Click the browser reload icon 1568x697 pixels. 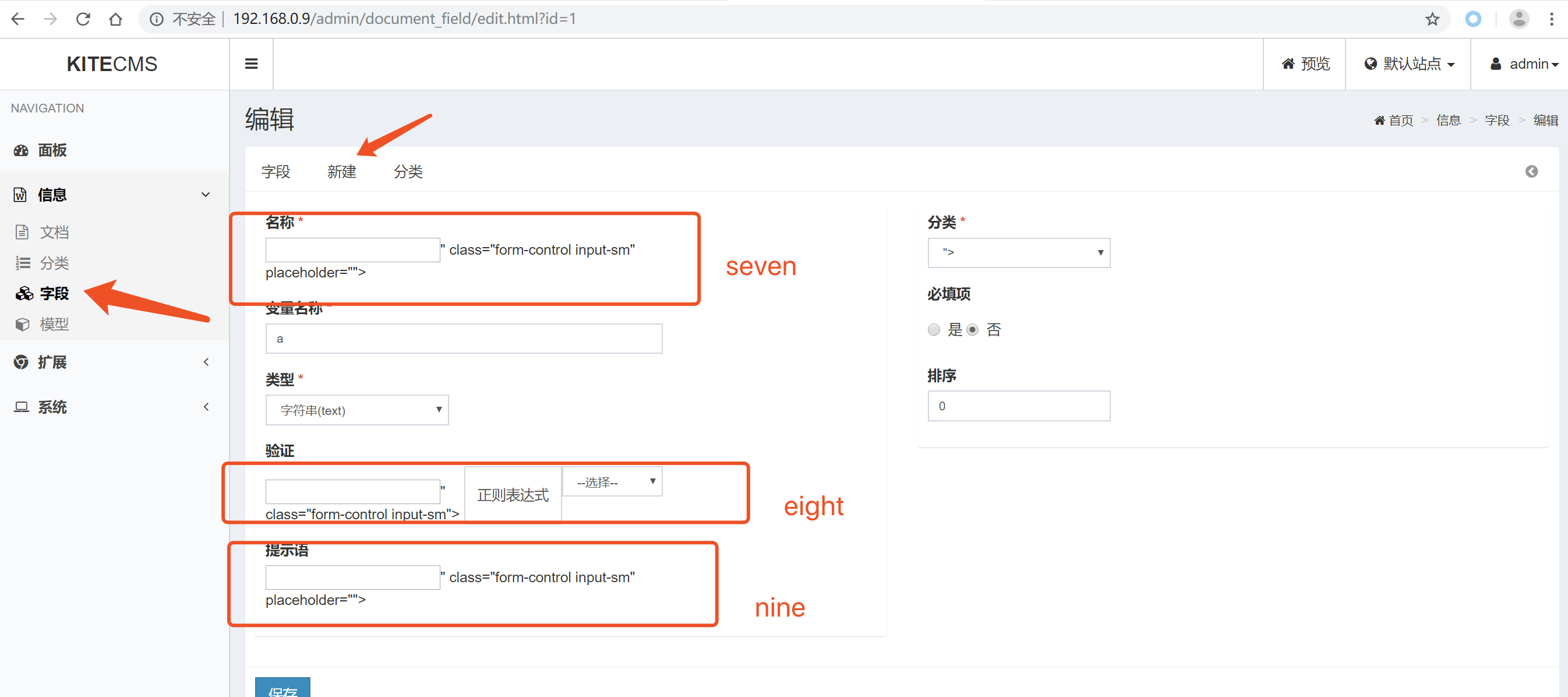[83, 19]
